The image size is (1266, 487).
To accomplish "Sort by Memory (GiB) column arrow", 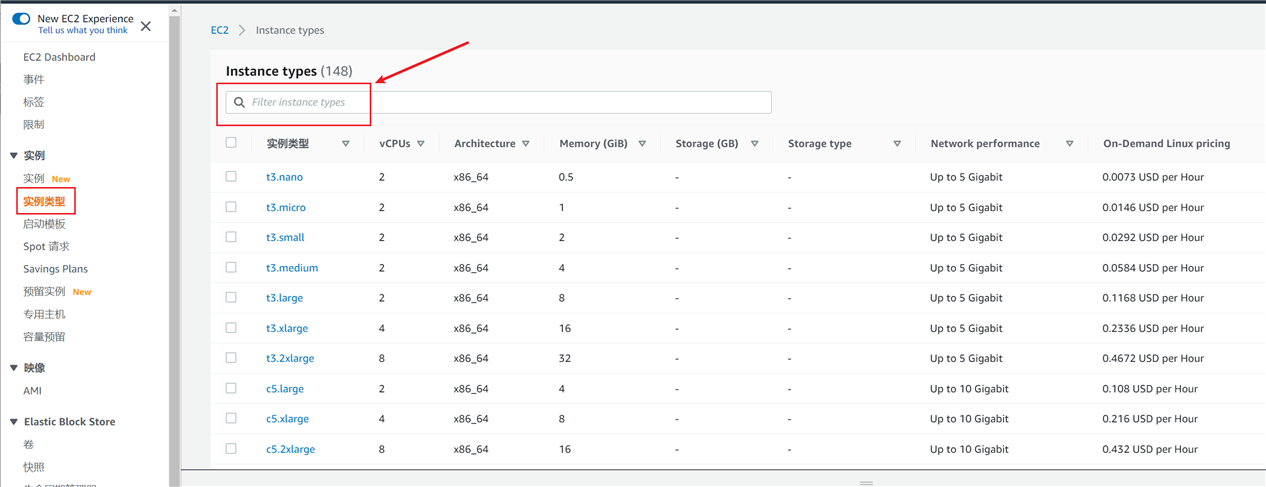I will coord(642,144).
